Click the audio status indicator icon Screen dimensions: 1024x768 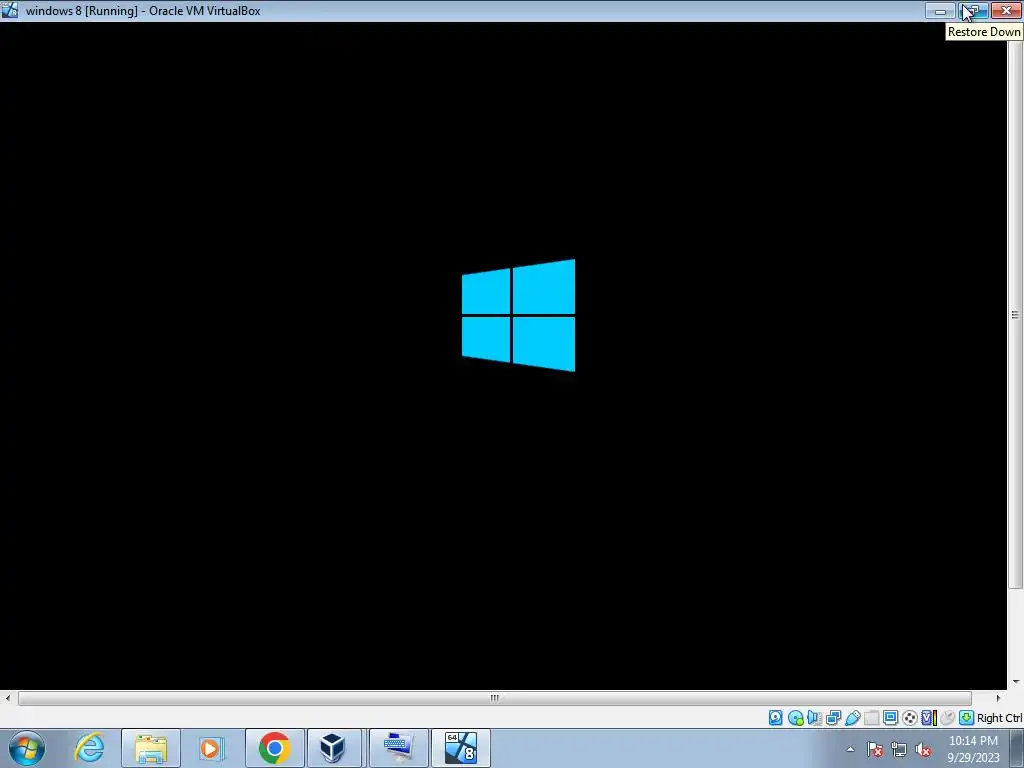point(814,718)
